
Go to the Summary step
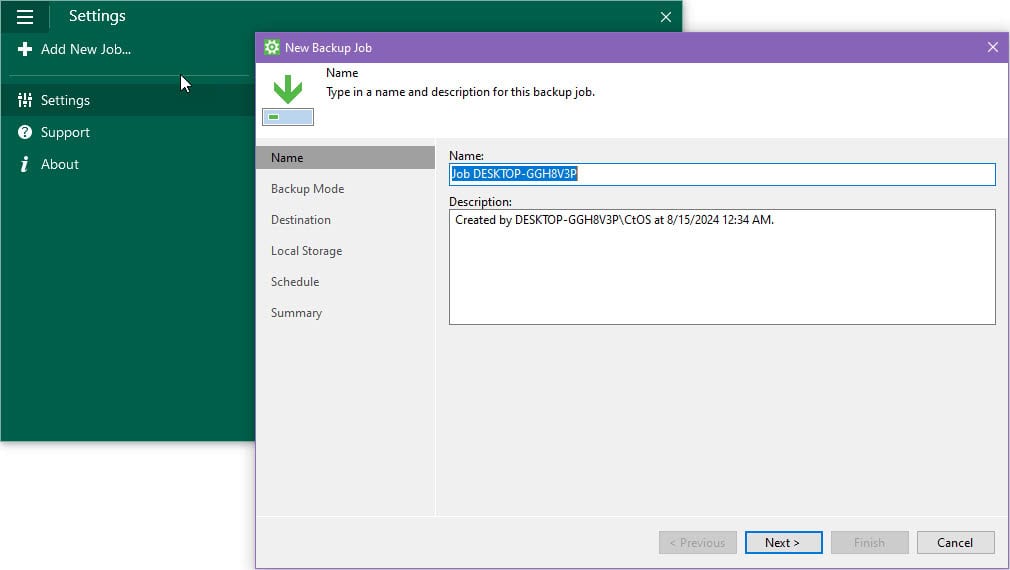(x=296, y=312)
